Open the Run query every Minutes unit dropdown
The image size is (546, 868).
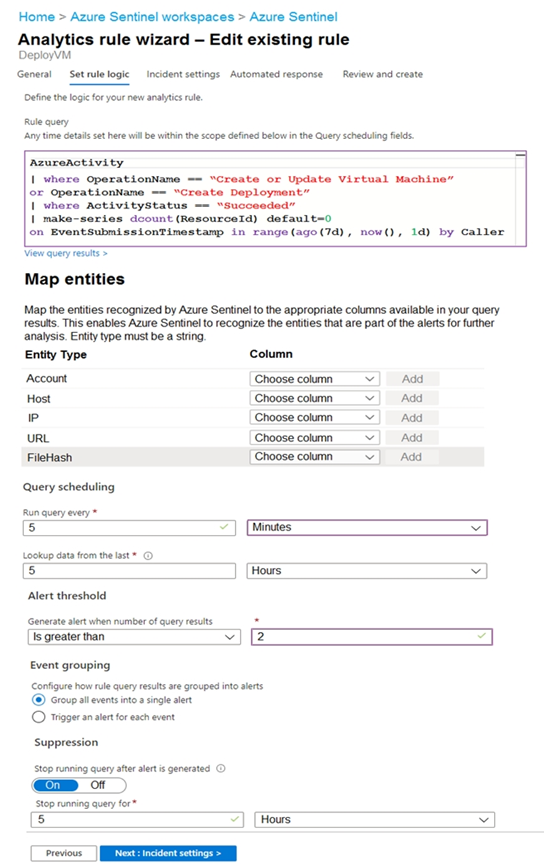[367, 528]
